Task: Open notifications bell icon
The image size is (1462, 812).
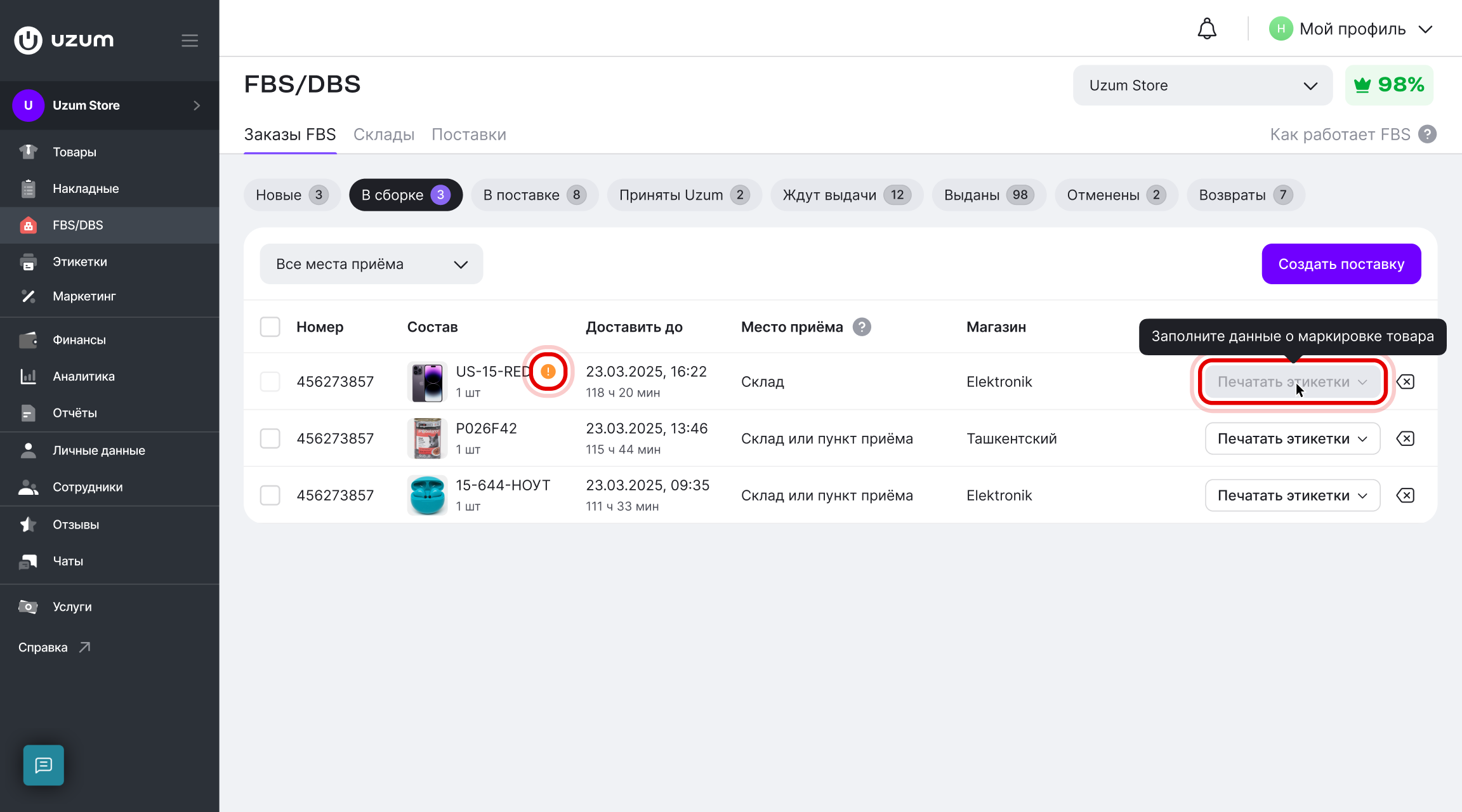Action: pos(1206,29)
